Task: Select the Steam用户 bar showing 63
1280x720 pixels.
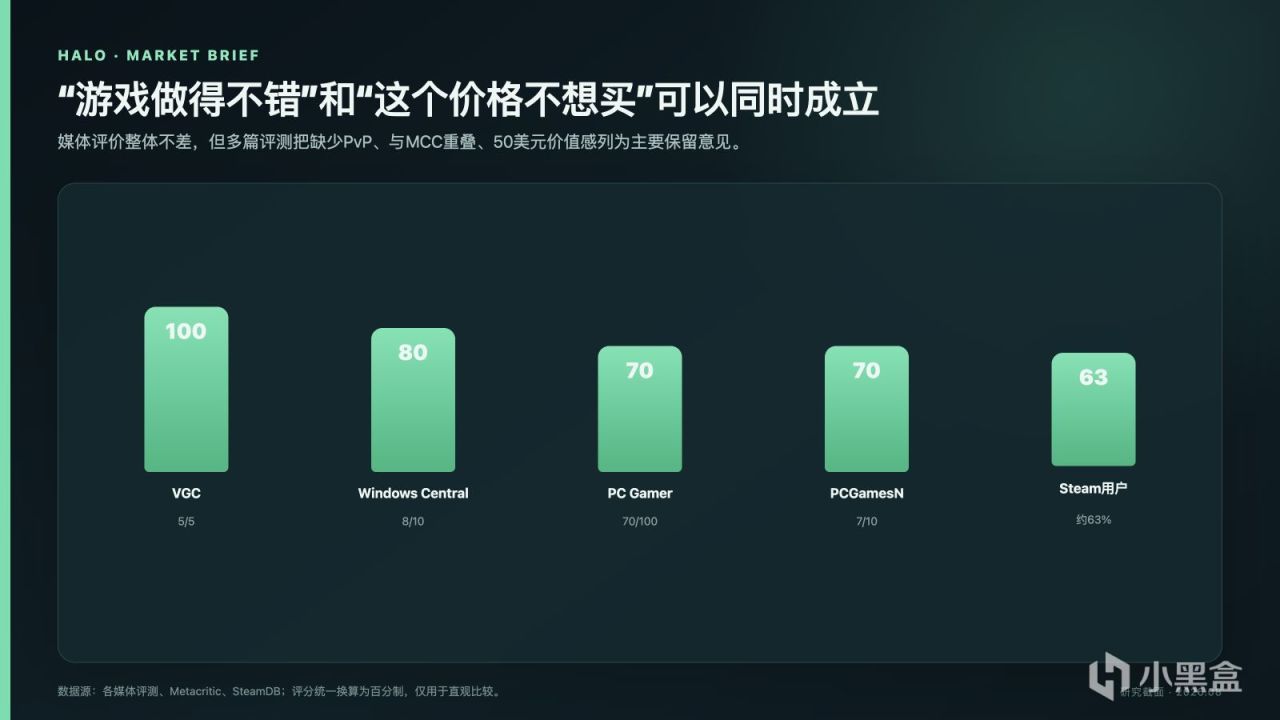Action: (x=1093, y=410)
